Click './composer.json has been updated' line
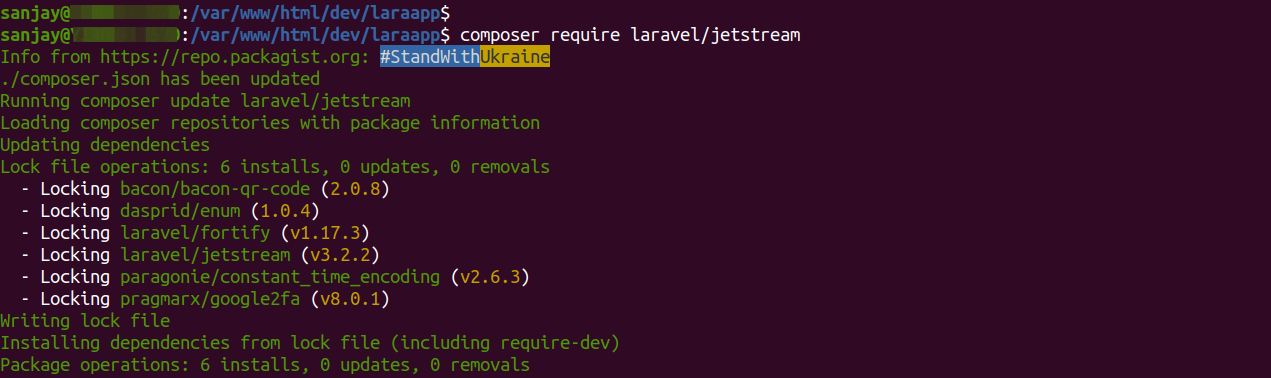Screen dimensions: 1271x378 pyautogui.click(x=160, y=78)
